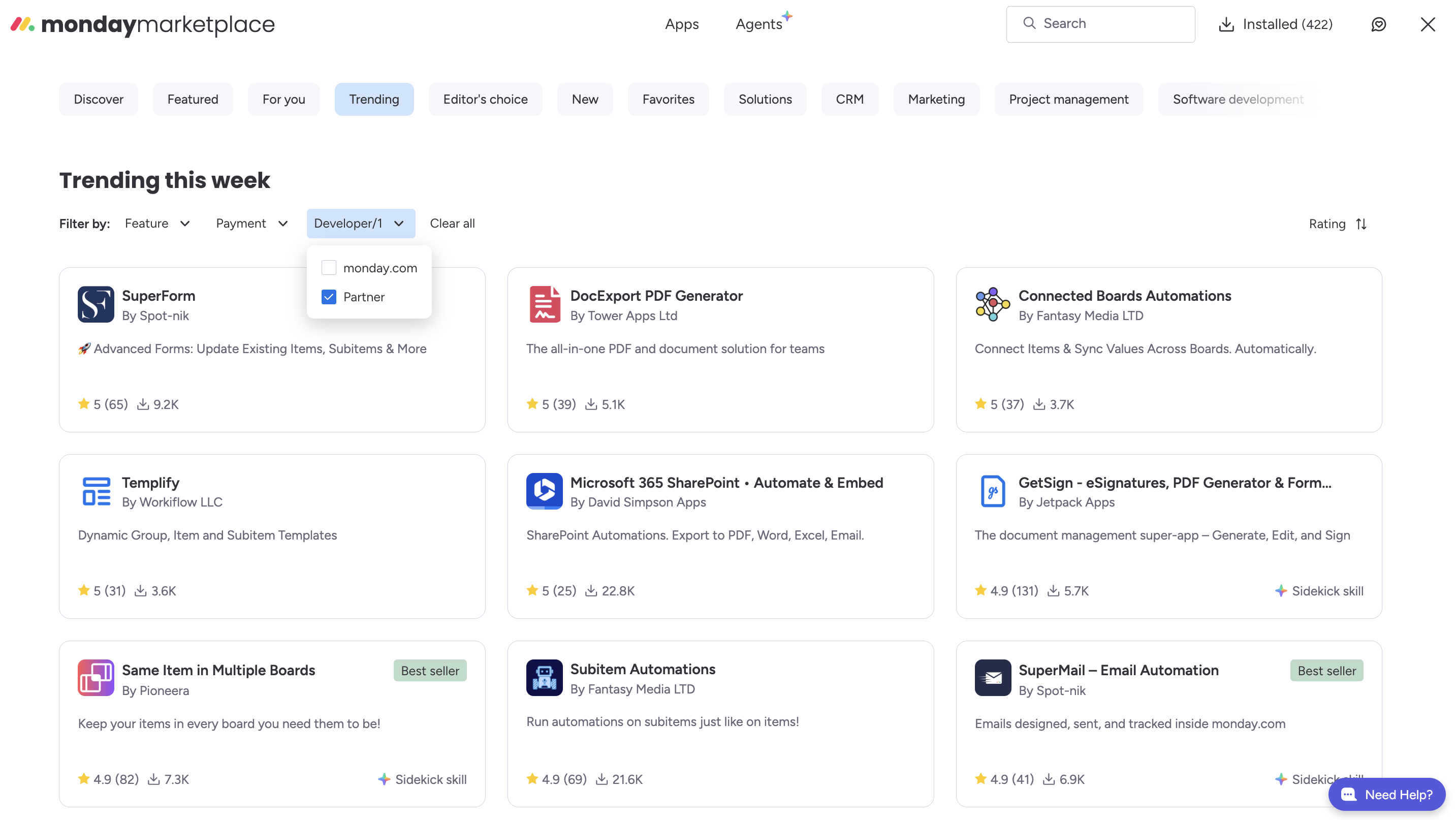Open the Installed (422) apps list
Viewport: 1456px width, 820px height.
click(1275, 24)
